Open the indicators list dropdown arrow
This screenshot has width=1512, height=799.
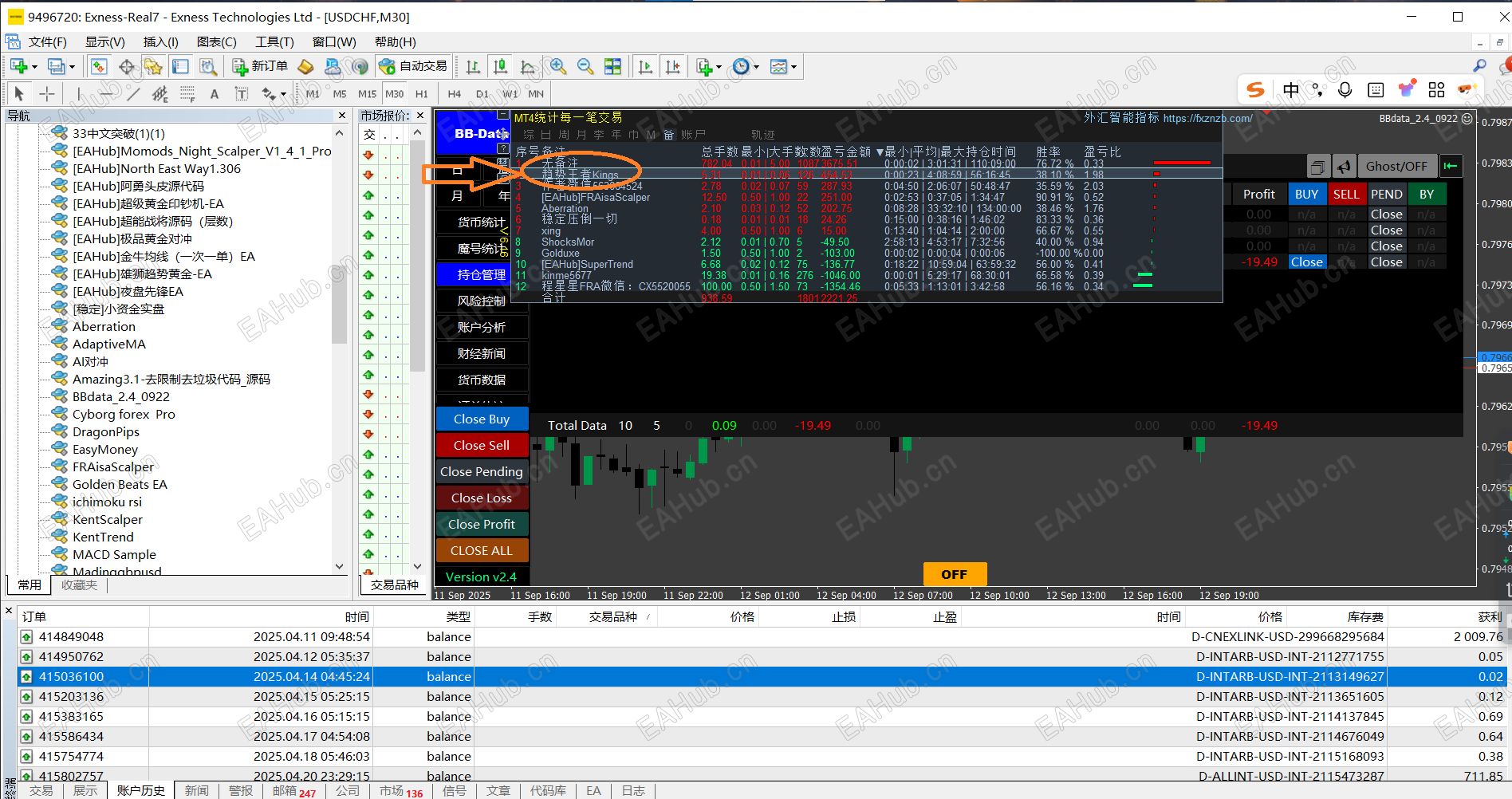719,67
